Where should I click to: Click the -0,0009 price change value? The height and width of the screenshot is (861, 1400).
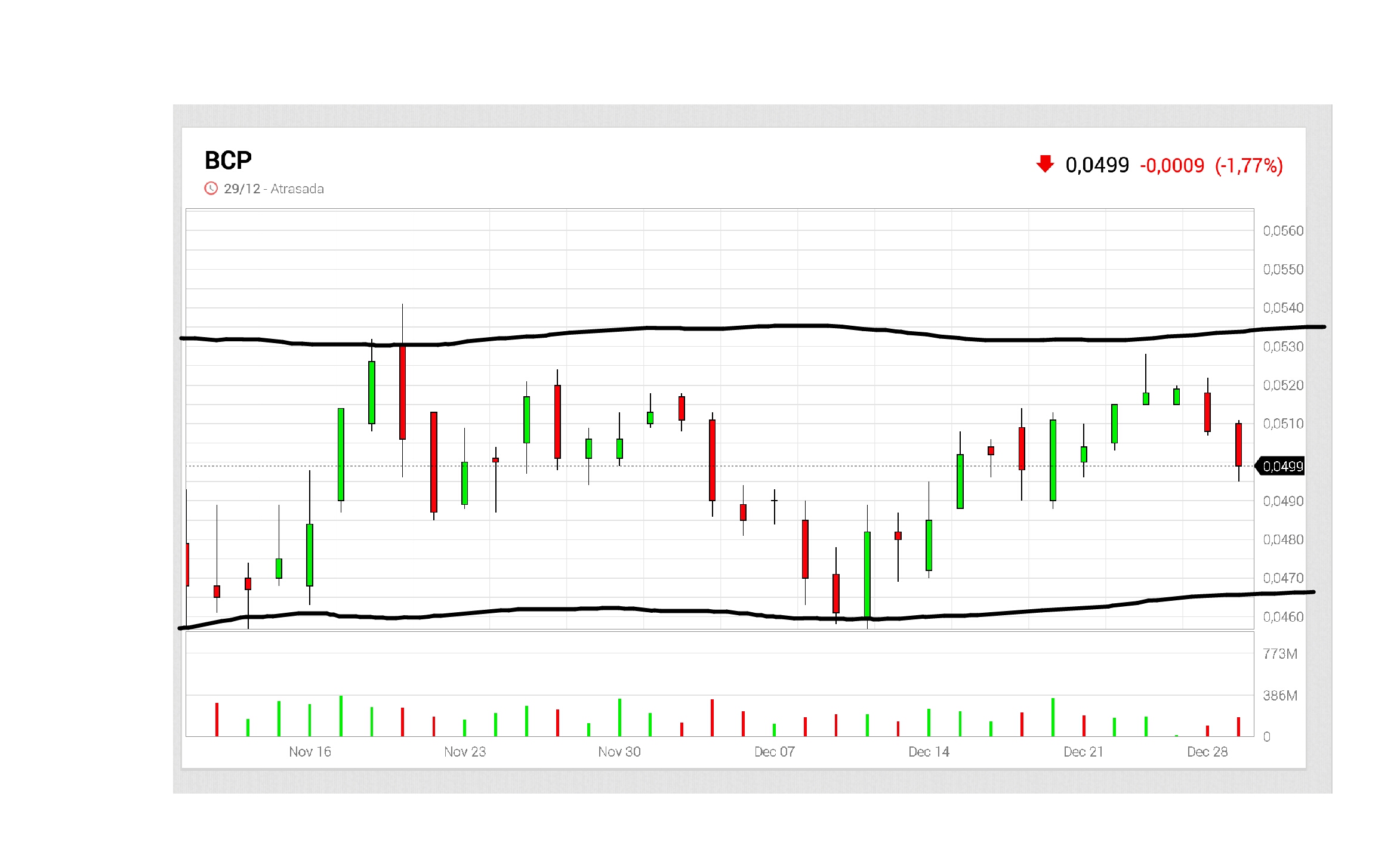[1172, 165]
